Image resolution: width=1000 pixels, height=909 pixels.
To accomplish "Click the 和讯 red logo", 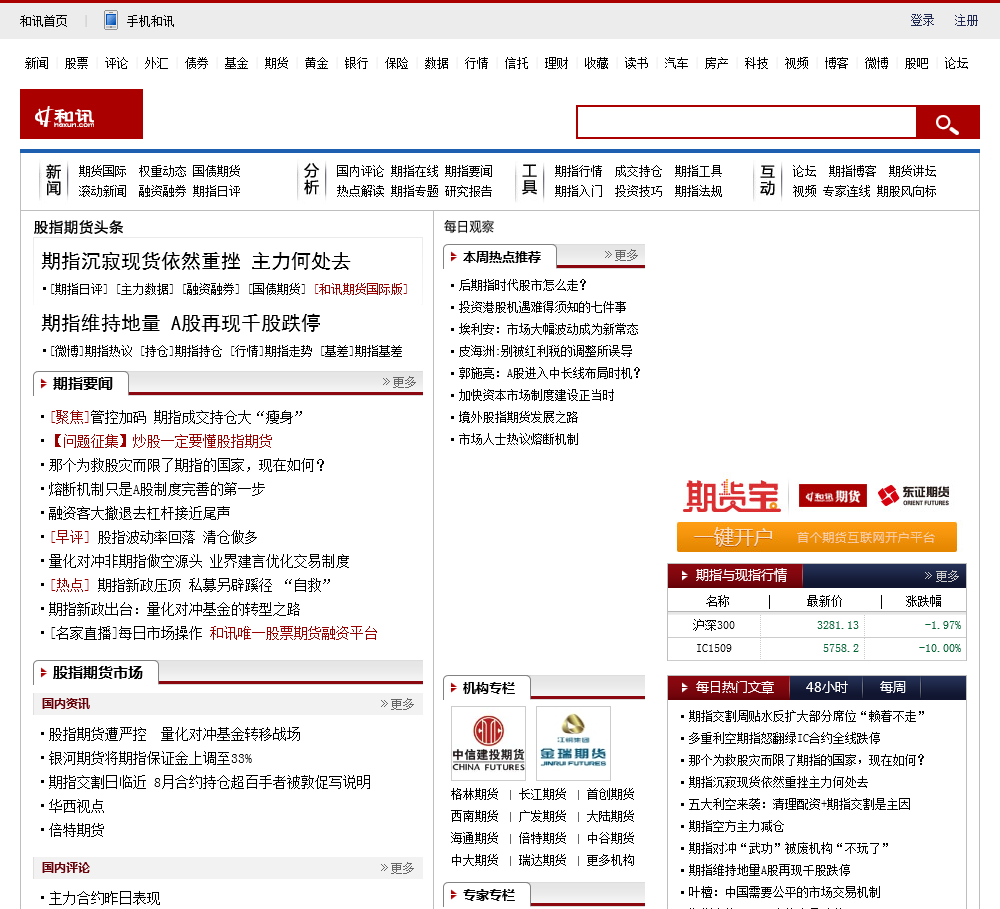I will (x=82, y=114).
